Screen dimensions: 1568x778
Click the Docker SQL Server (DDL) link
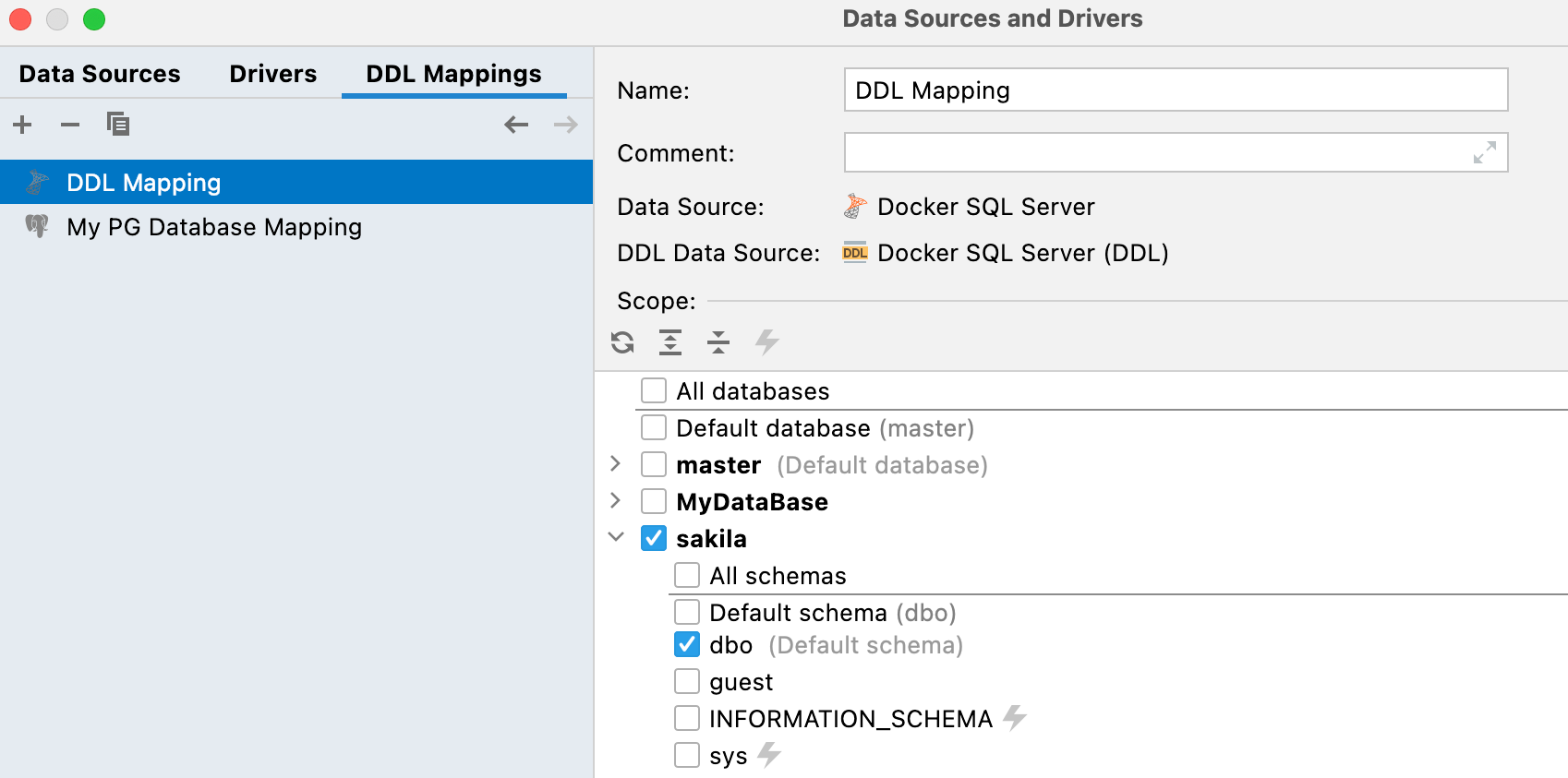[1022, 253]
